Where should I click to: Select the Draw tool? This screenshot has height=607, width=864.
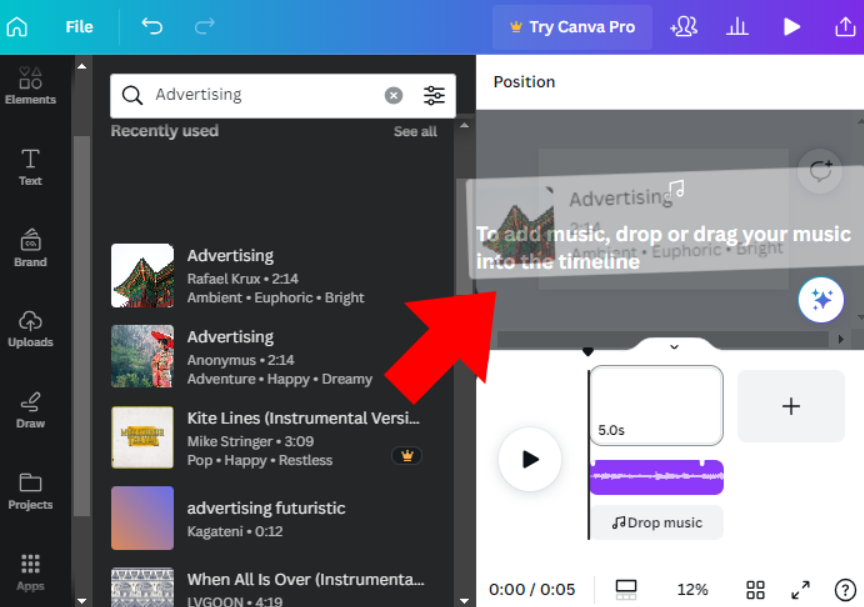[x=30, y=408]
